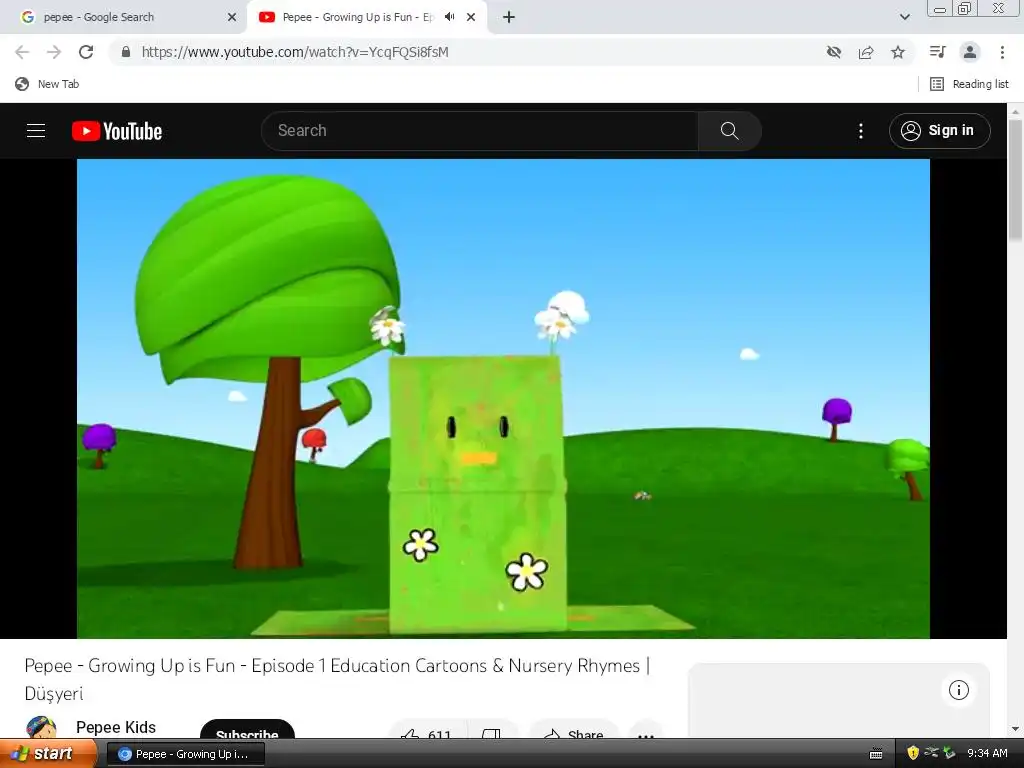Open the Windows start menu

click(48, 754)
